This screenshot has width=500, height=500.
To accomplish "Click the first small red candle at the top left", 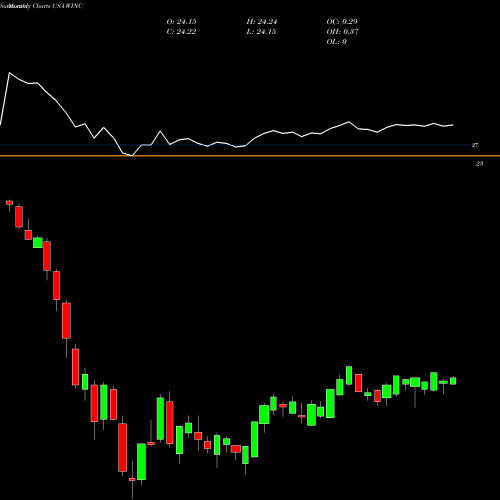I will (9, 202).
